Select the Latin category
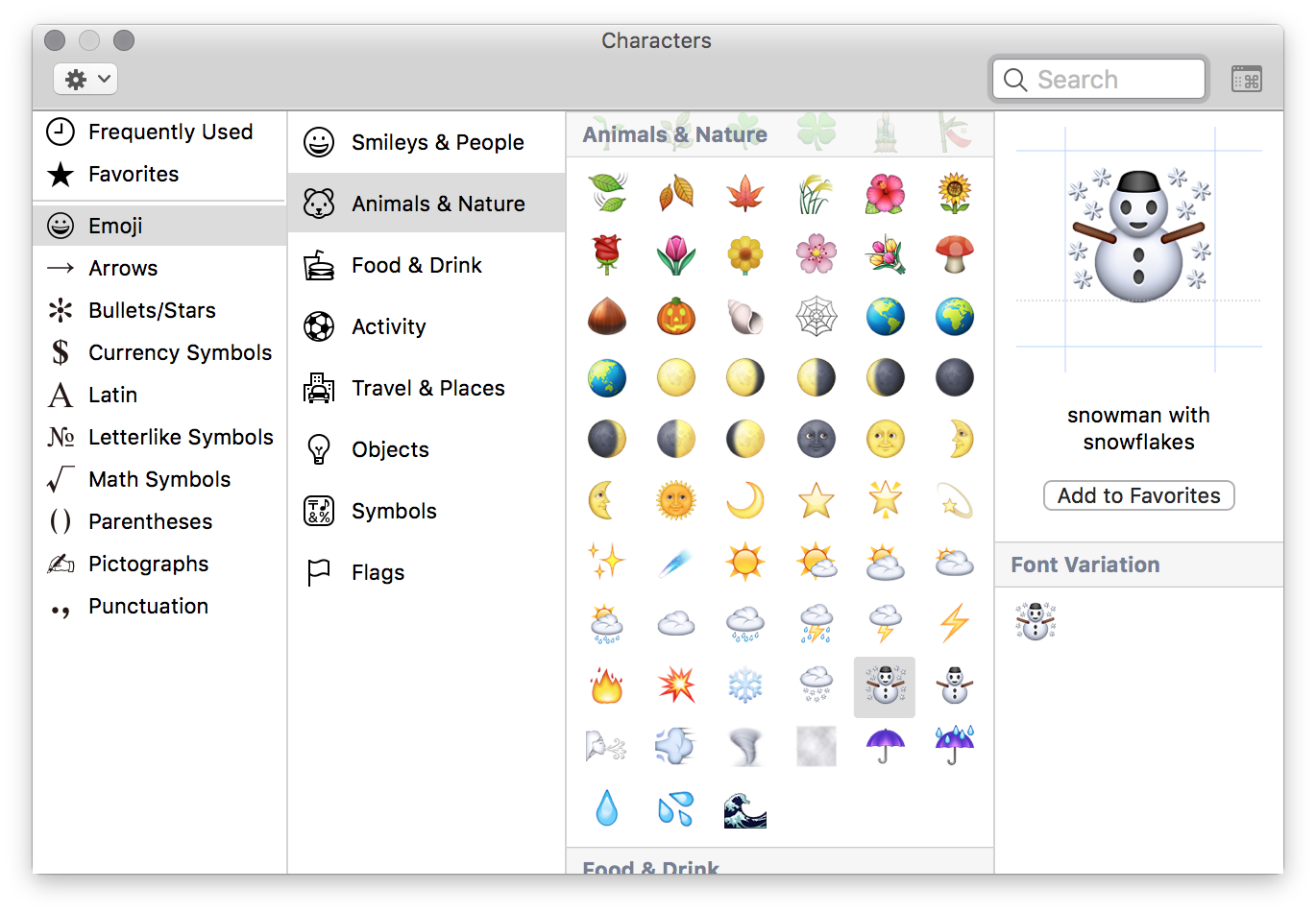1316x914 pixels. [159, 395]
